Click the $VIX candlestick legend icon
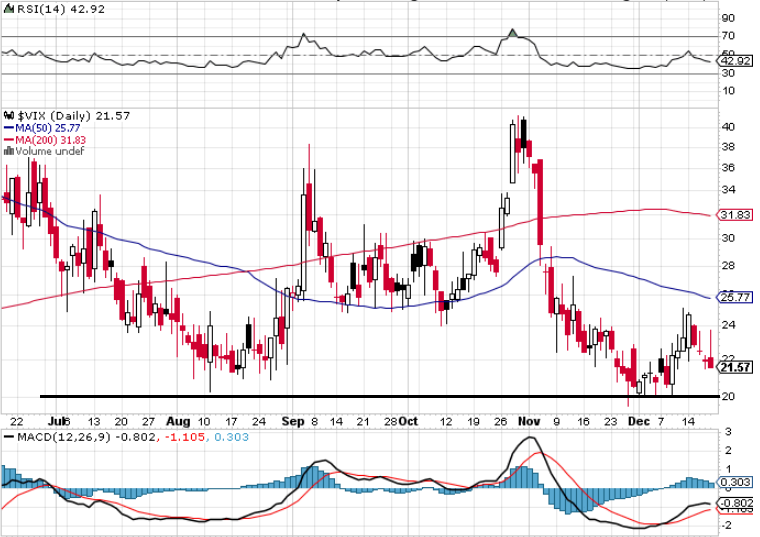 9,116
